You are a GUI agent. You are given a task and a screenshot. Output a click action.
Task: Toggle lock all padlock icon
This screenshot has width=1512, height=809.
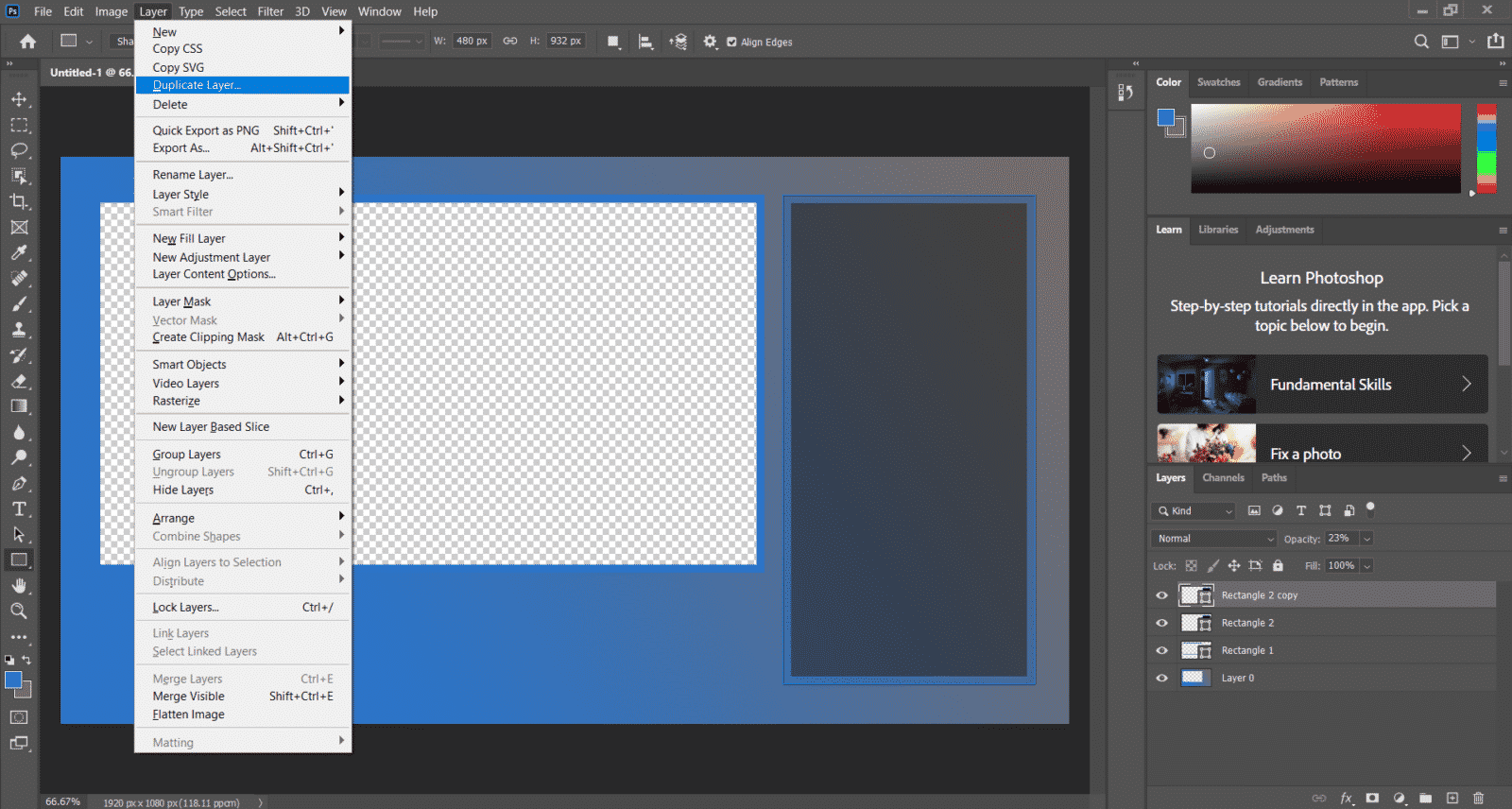(1278, 566)
